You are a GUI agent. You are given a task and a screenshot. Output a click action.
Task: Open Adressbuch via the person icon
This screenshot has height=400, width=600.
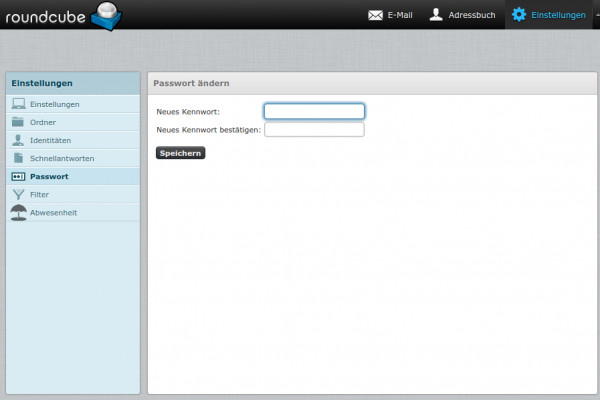[436, 15]
